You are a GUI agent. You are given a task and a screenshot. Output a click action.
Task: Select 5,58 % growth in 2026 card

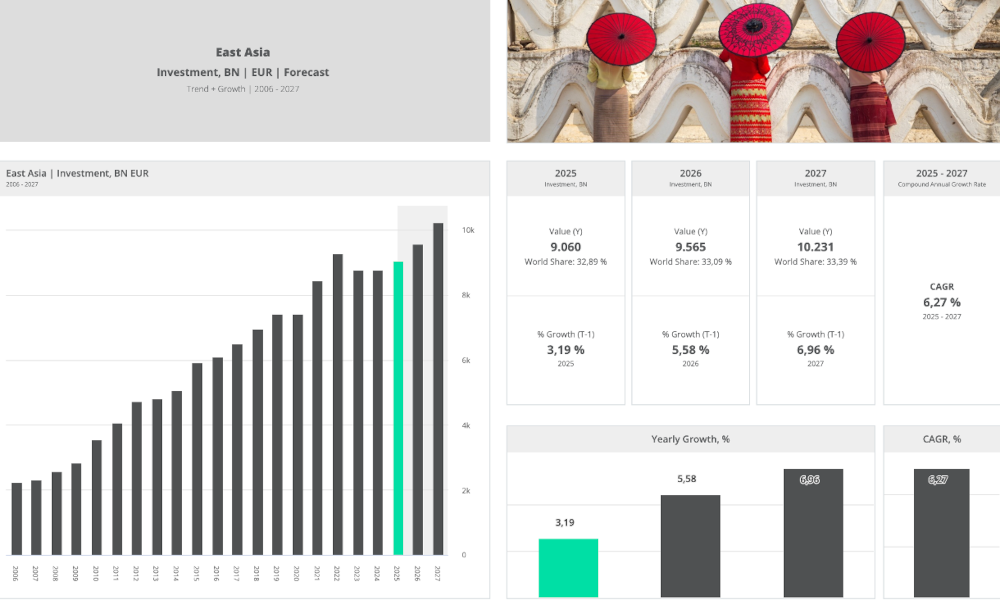tap(690, 350)
